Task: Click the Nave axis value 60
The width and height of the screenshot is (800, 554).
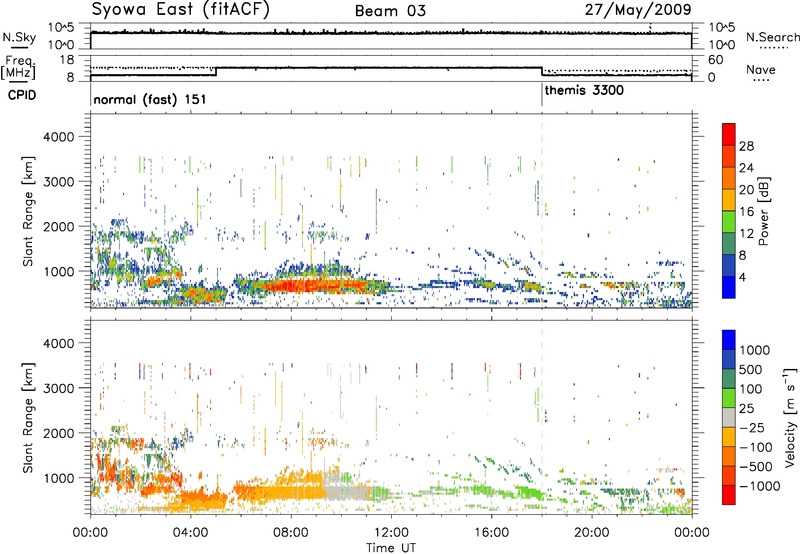Action: click(716, 60)
